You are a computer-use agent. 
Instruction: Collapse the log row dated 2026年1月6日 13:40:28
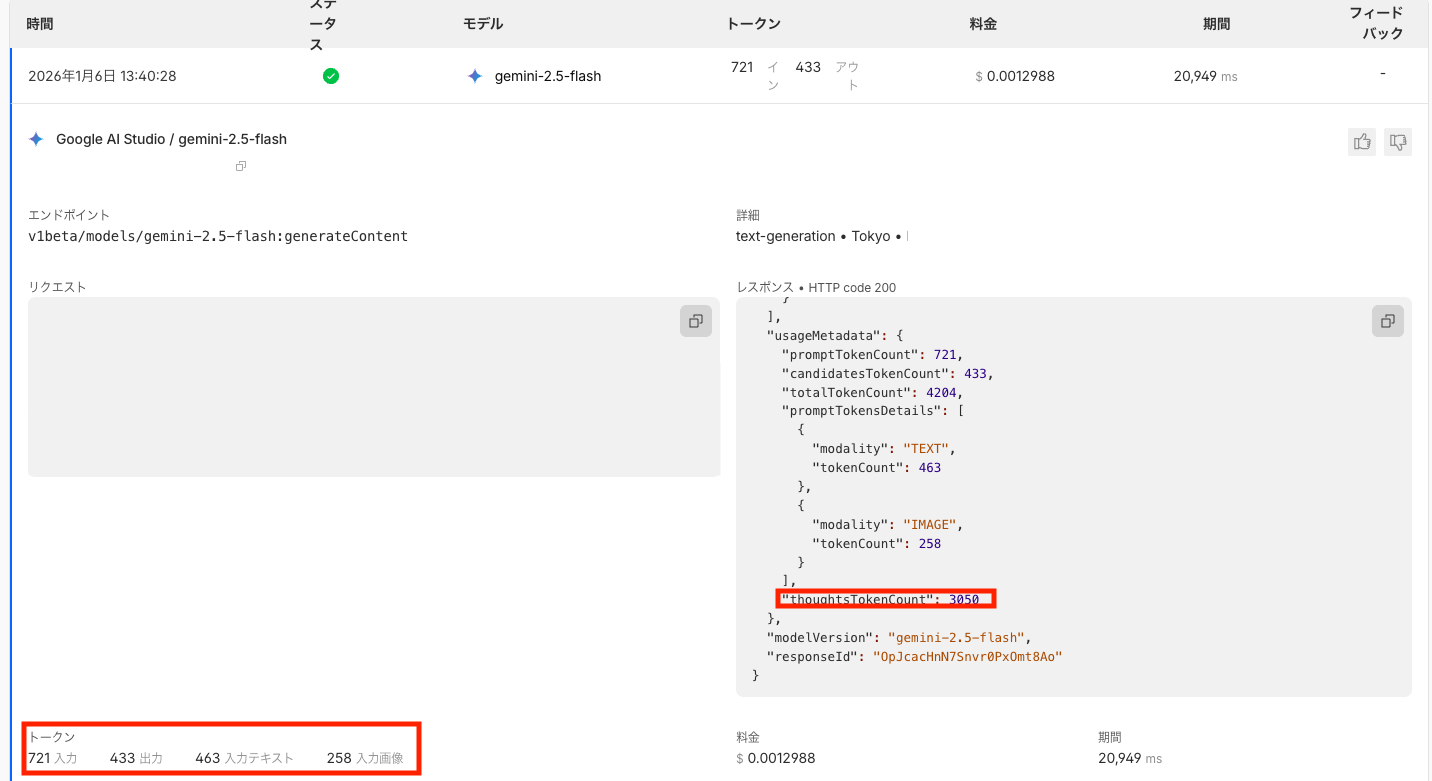click(x=102, y=76)
